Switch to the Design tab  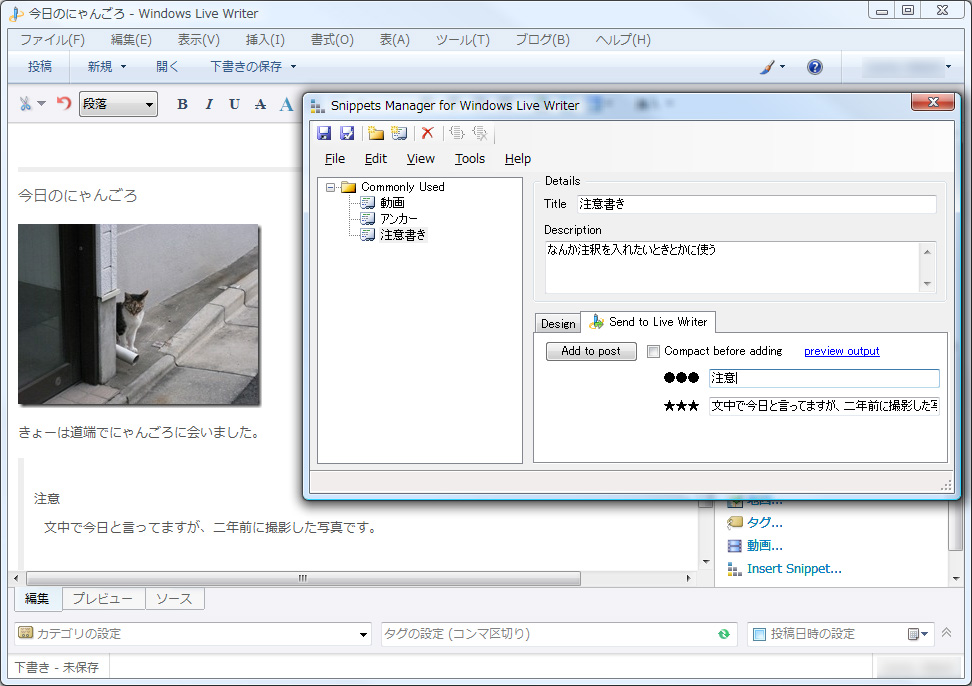(x=557, y=322)
